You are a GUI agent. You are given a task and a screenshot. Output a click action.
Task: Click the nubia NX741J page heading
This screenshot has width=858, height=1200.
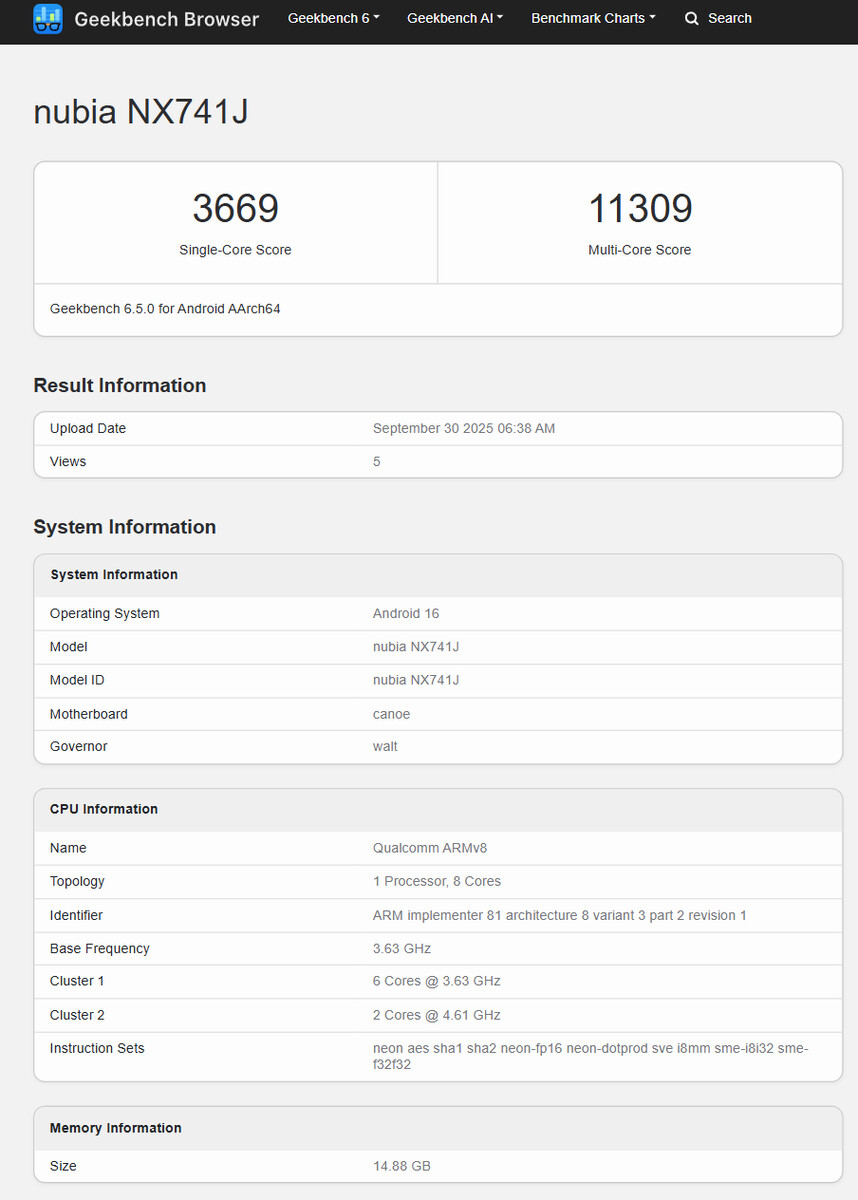click(x=141, y=112)
